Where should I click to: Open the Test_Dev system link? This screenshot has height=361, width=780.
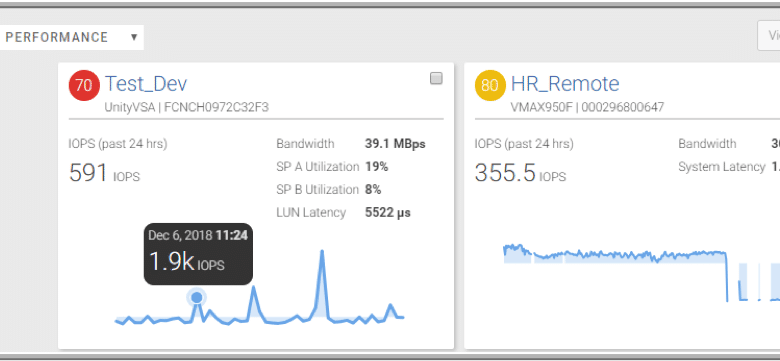pyautogui.click(x=145, y=84)
